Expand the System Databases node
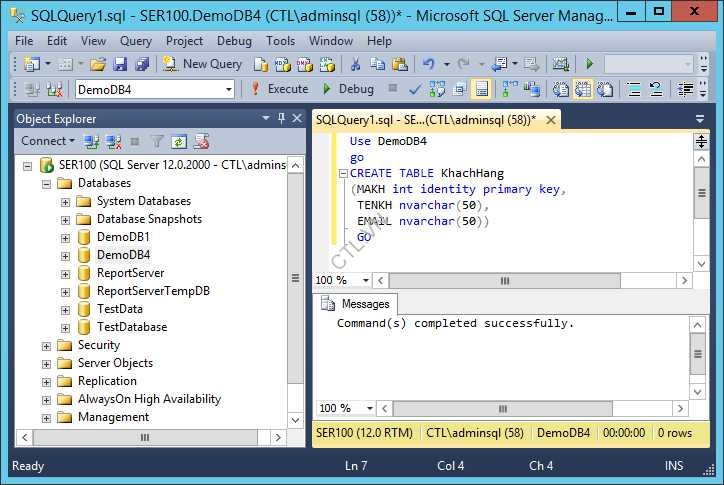Image resolution: width=724 pixels, height=485 pixels. [65, 201]
